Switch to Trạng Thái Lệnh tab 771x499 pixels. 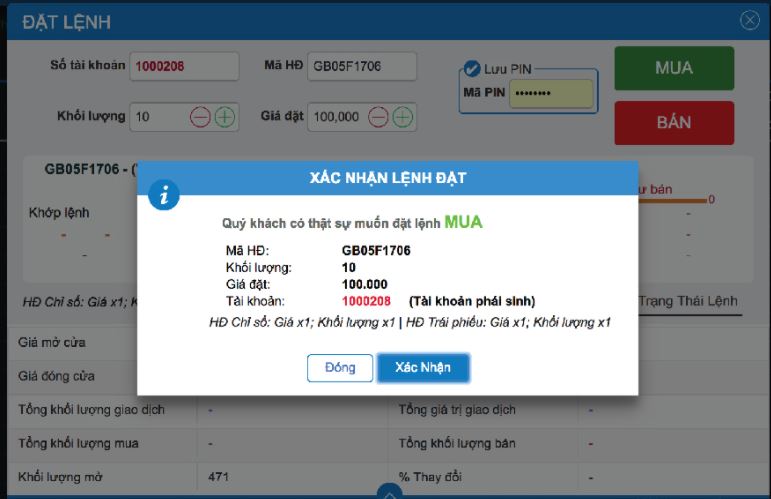pos(688,301)
